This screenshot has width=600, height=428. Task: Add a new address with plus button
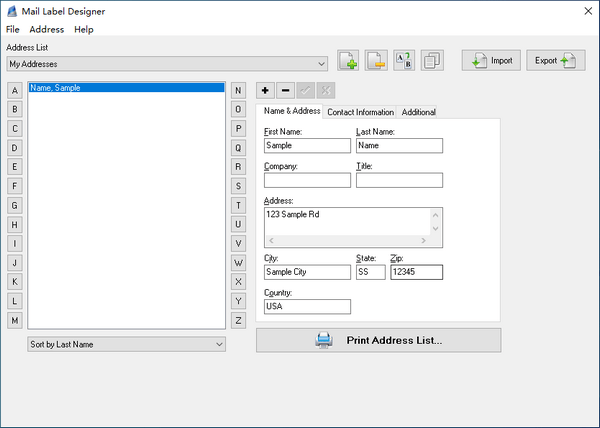pos(265,90)
